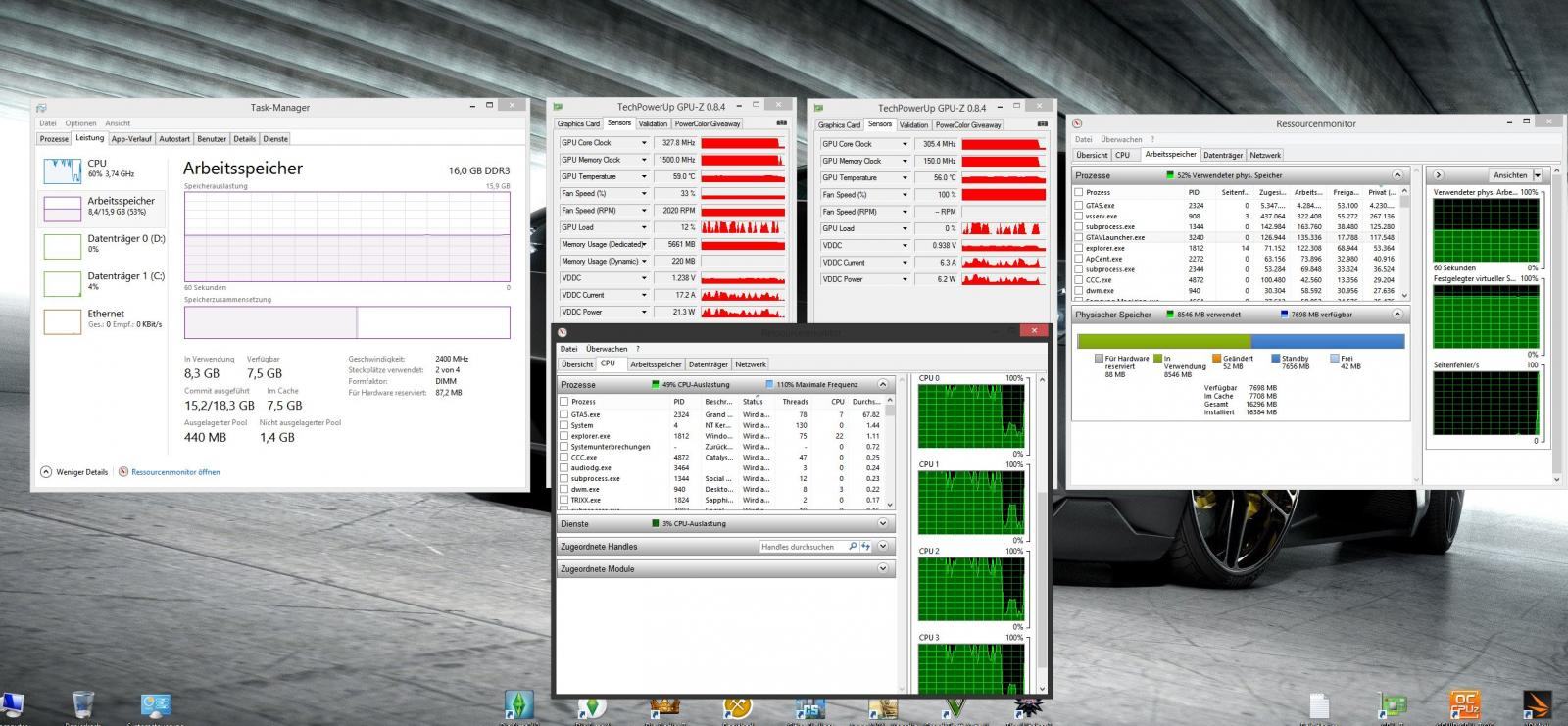The width and height of the screenshot is (1568, 726).
Task: Sort by PID column in memory process list
Action: 1195,192
